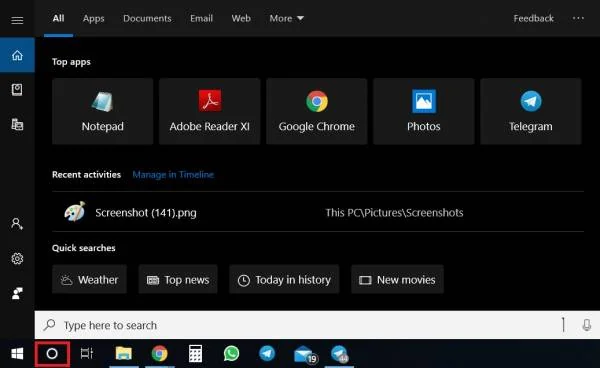The height and width of the screenshot is (368, 600).
Task: Open the Windows Start button
Action: pyautogui.click(x=17, y=353)
